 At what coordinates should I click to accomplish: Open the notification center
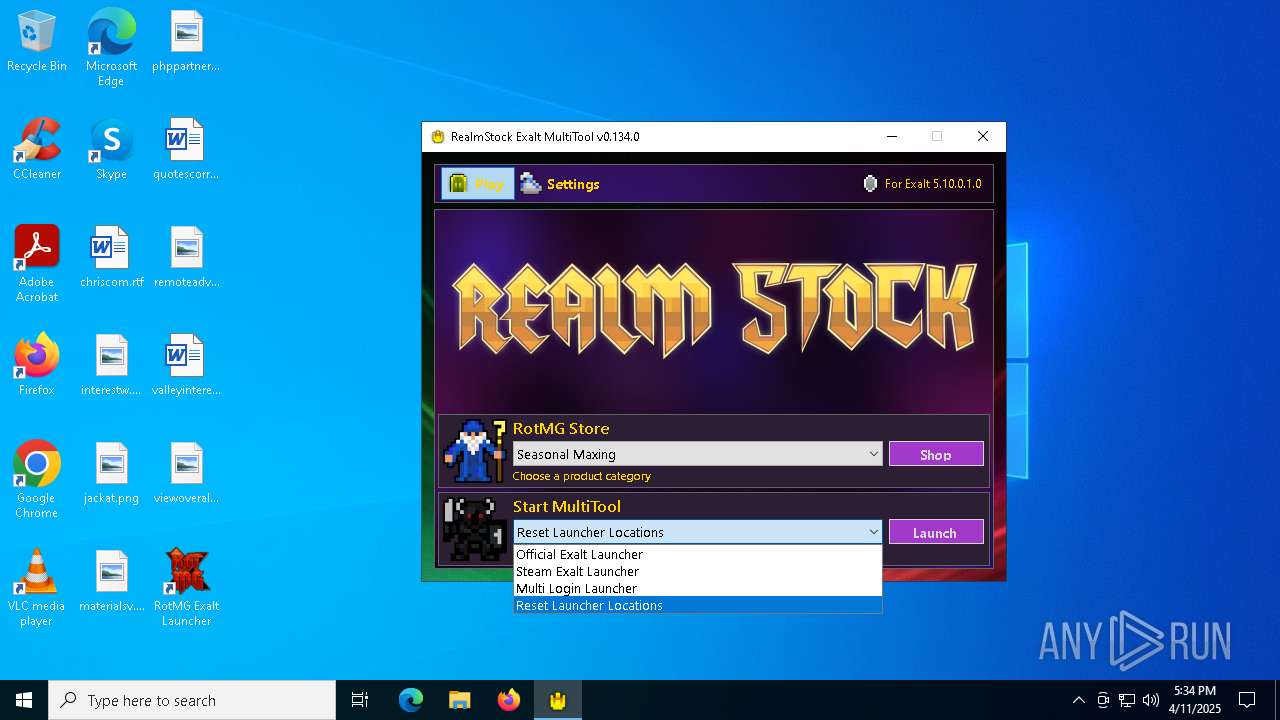[x=1247, y=700]
